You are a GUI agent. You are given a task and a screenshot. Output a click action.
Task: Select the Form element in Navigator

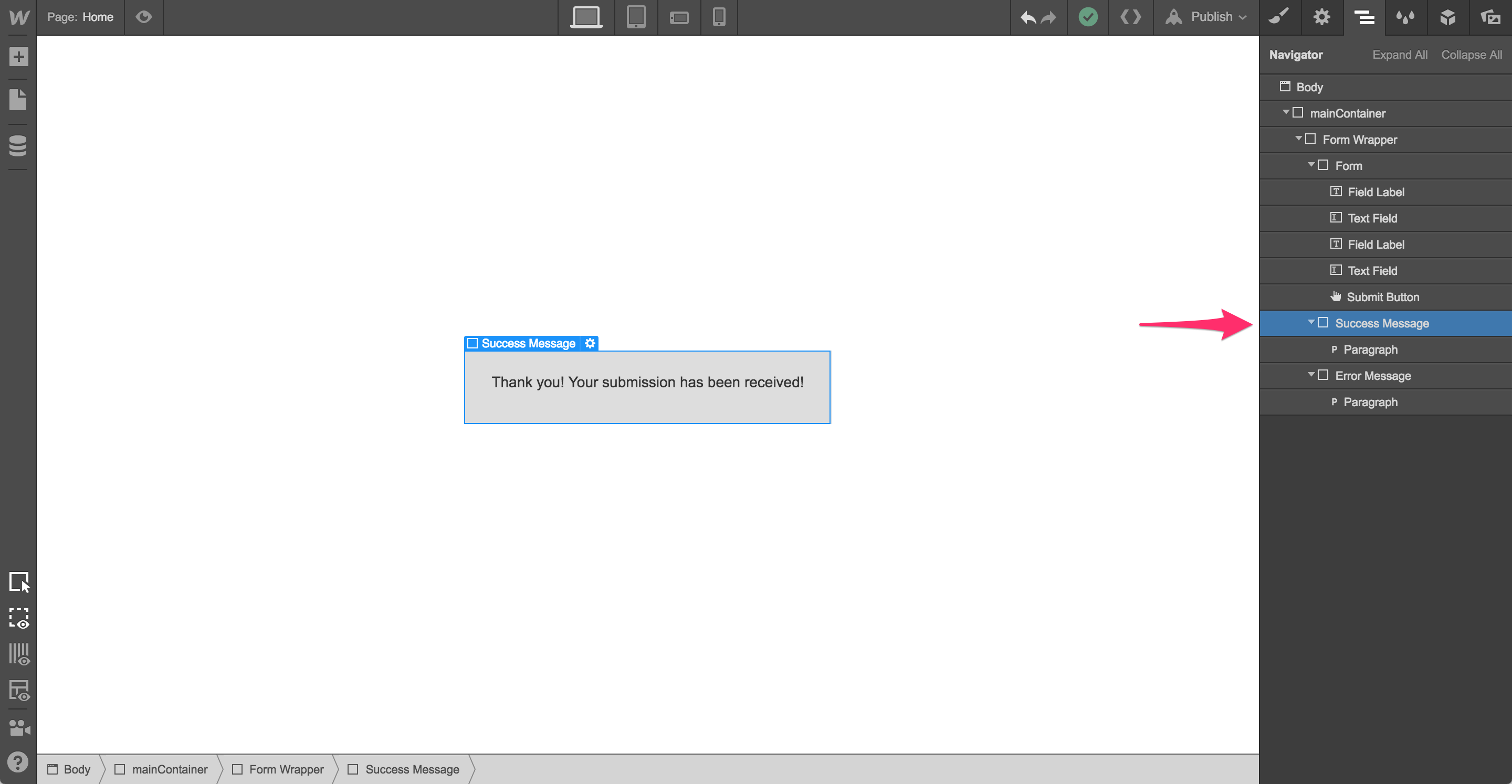[1385, 165]
